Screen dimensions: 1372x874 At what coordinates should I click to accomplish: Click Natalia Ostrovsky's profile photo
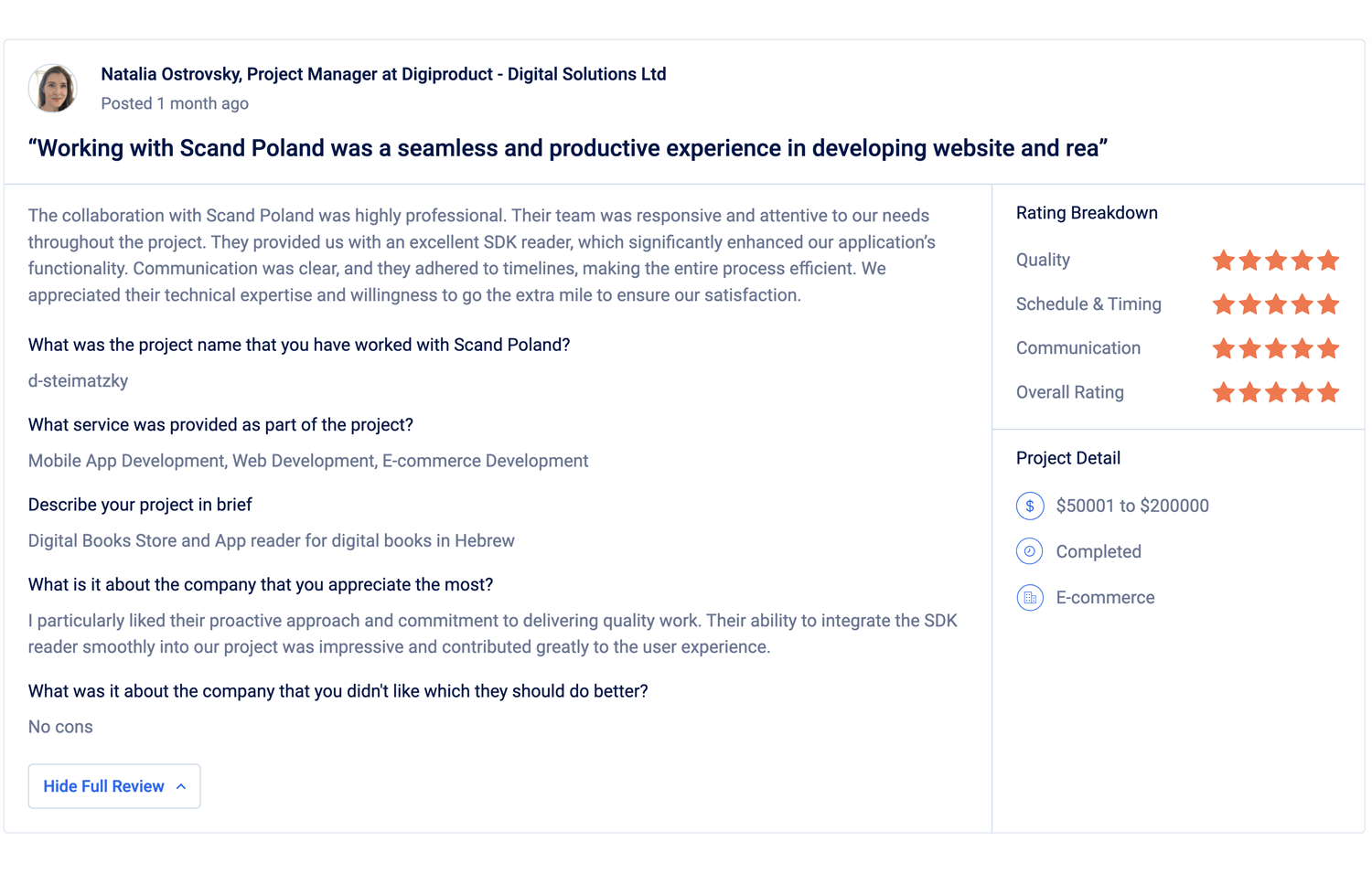(x=53, y=88)
